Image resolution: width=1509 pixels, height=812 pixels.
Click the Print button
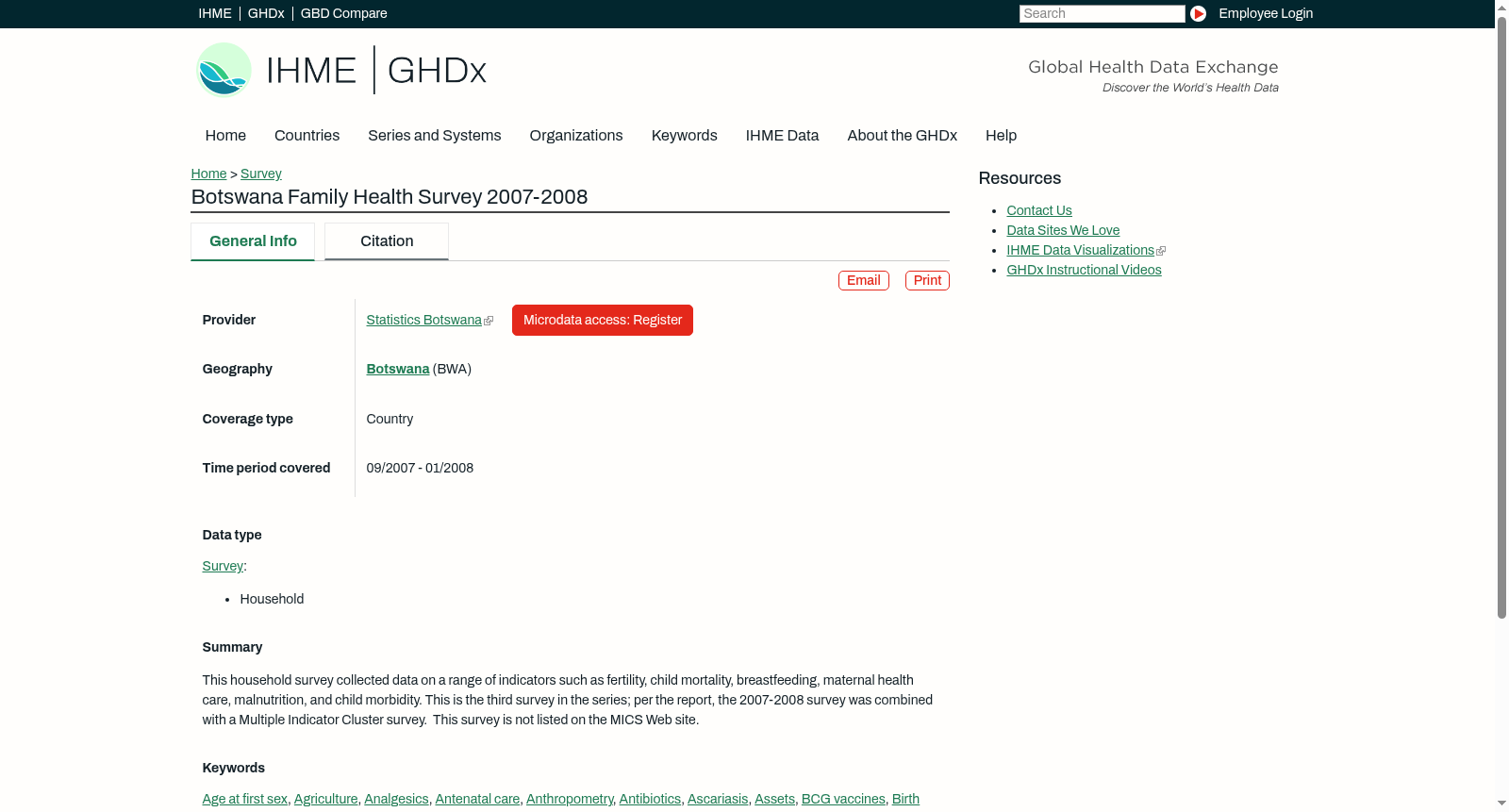point(927,280)
